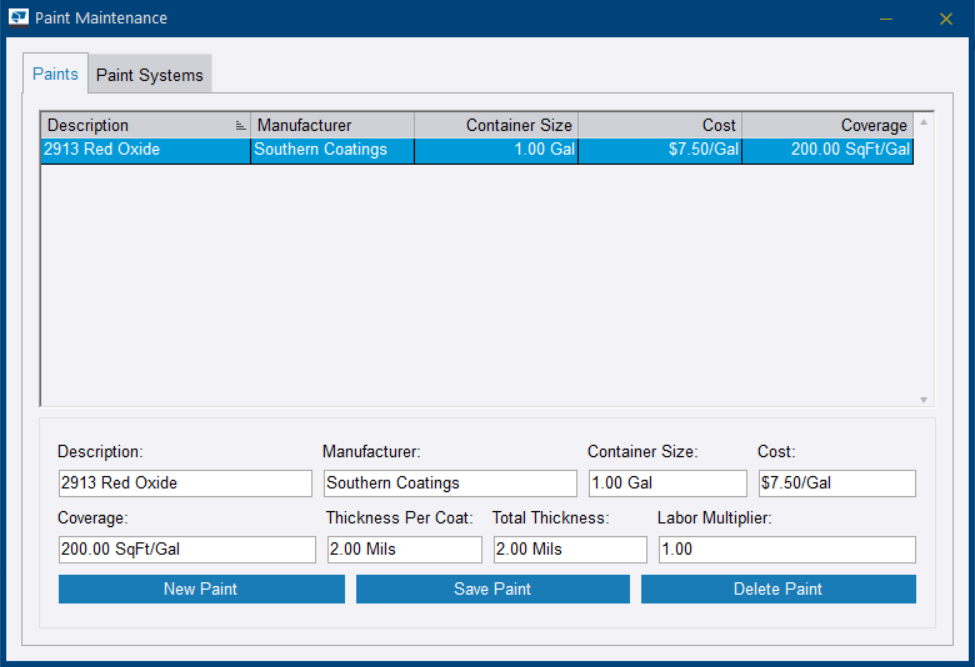
Task: Click the Container Size input field
Action: pyautogui.click(x=667, y=483)
